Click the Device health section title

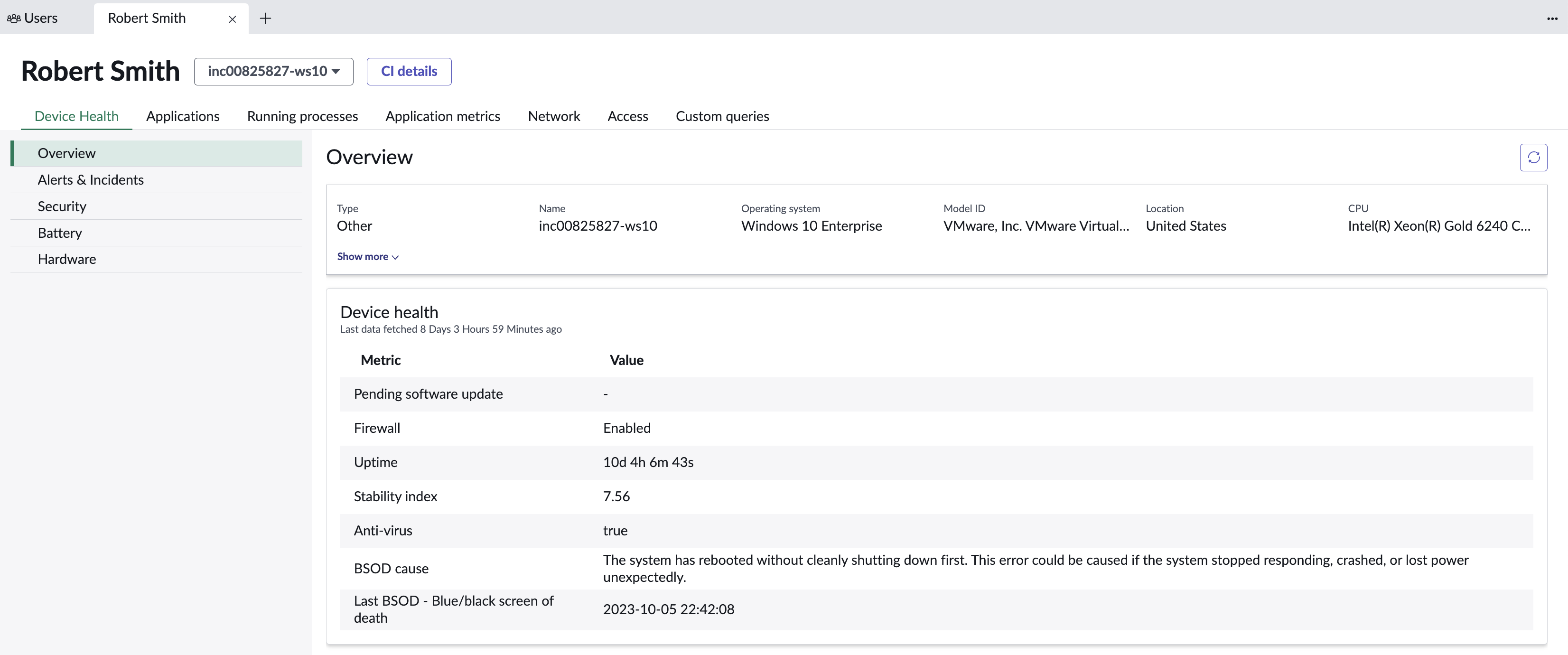tap(389, 312)
